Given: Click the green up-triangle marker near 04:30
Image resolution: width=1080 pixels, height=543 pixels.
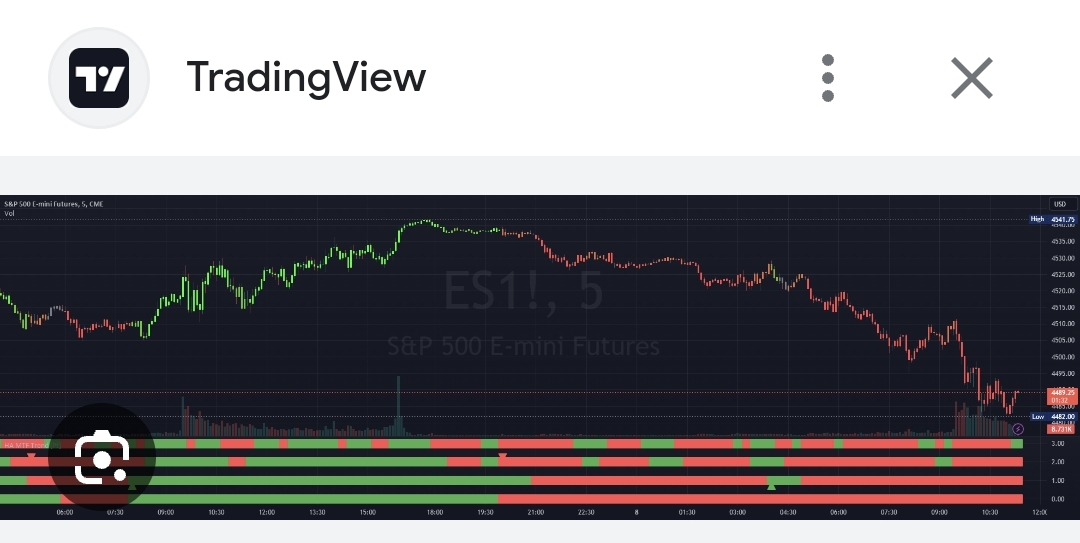Looking at the screenshot, I should (x=771, y=486).
